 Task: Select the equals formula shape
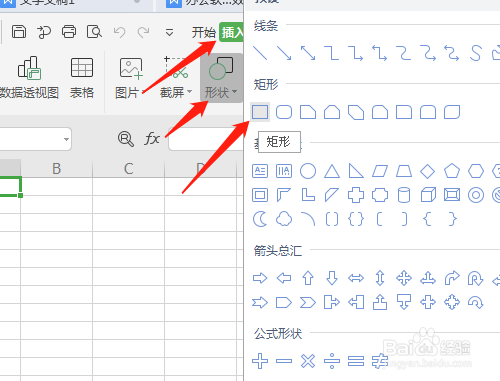pos(356,361)
